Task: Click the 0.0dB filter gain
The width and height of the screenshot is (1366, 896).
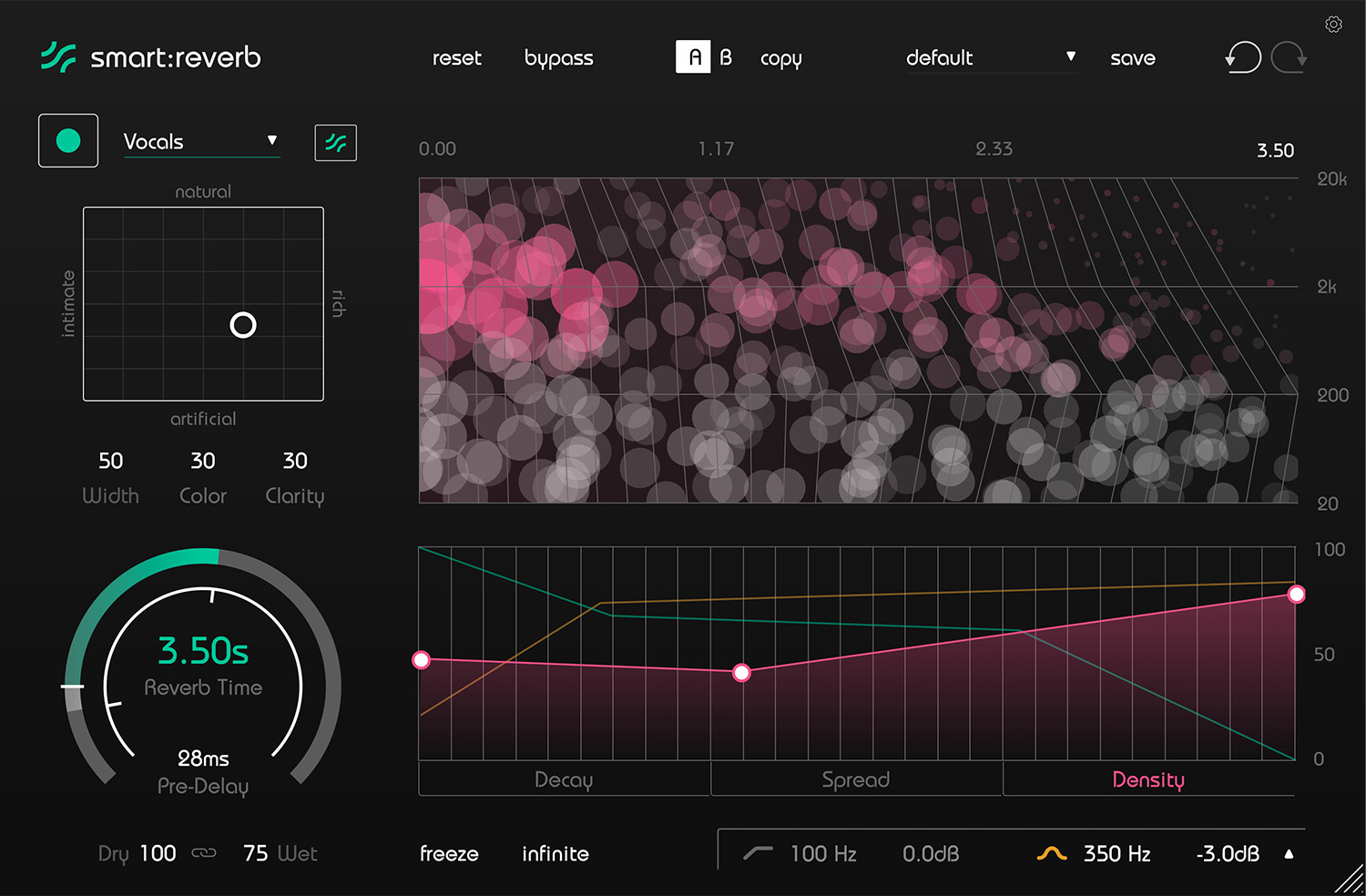Action: click(x=931, y=853)
